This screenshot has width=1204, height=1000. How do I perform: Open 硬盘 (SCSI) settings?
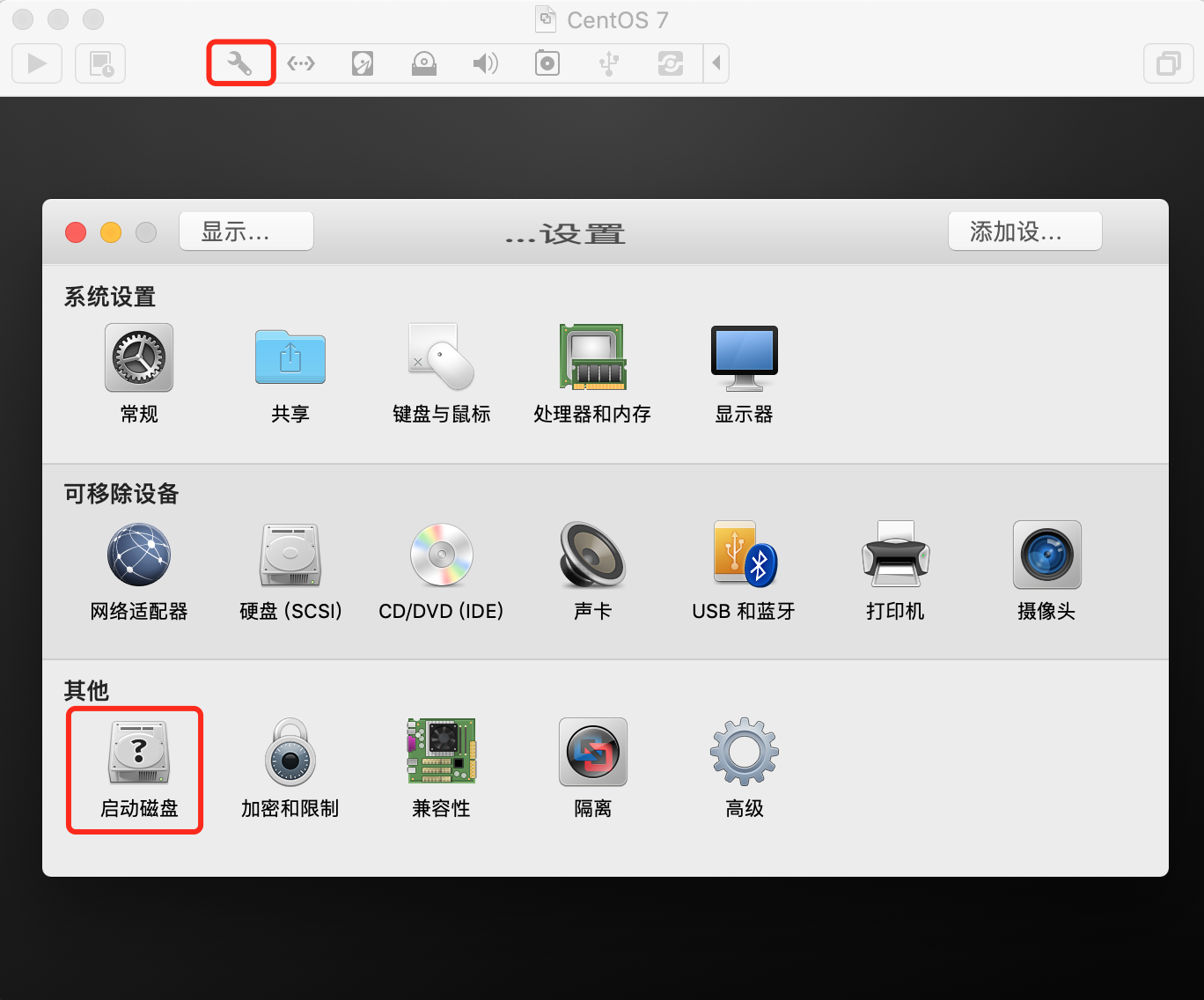290,572
